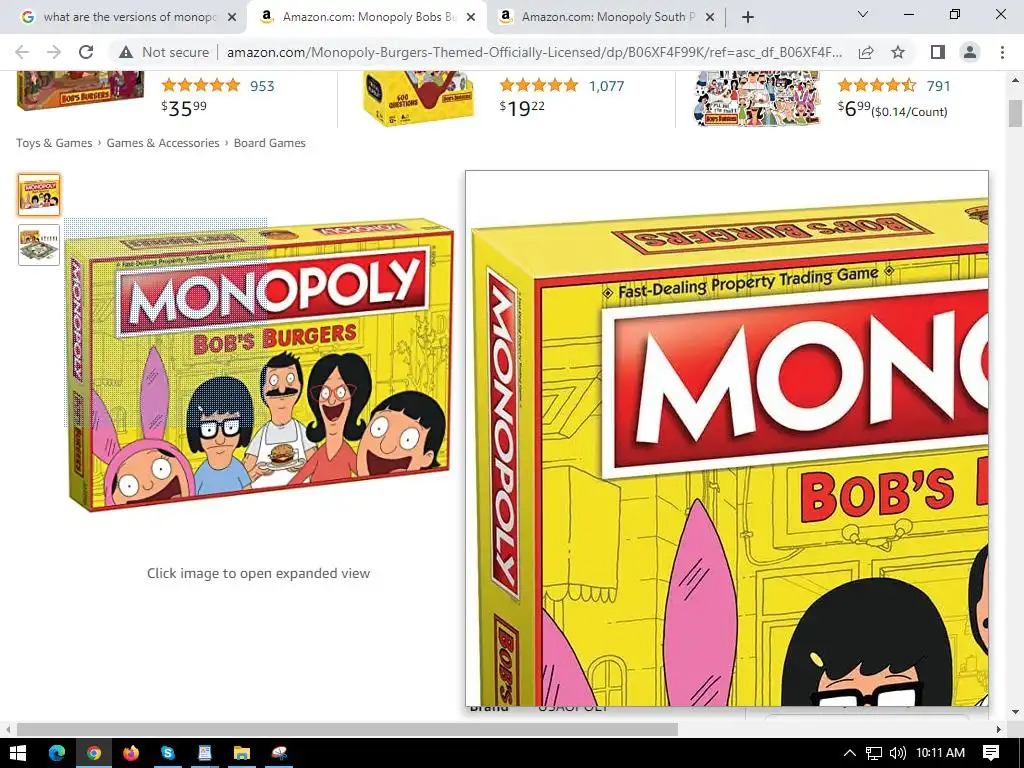Open the Chrome side panel icon

point(938,52)
